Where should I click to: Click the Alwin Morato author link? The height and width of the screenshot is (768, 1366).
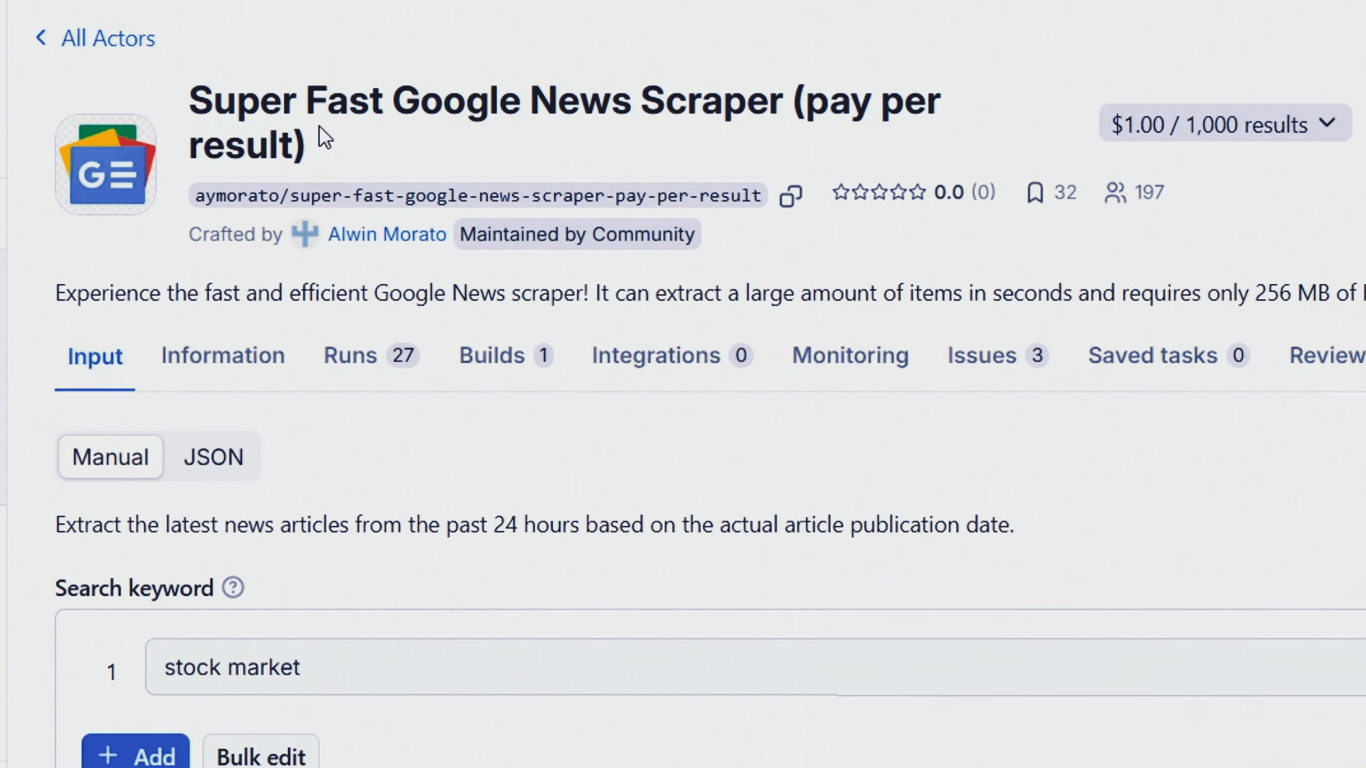387,234
